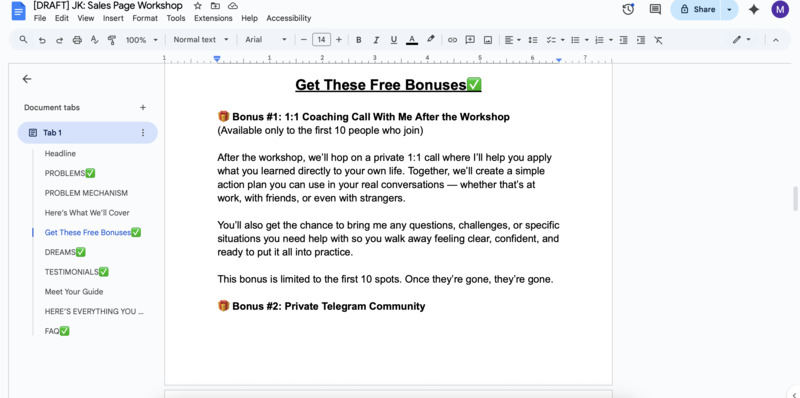This screenshot has width=800, height=398.
Task: Open the Gemini sparkle icon
Action: (754, 9)
